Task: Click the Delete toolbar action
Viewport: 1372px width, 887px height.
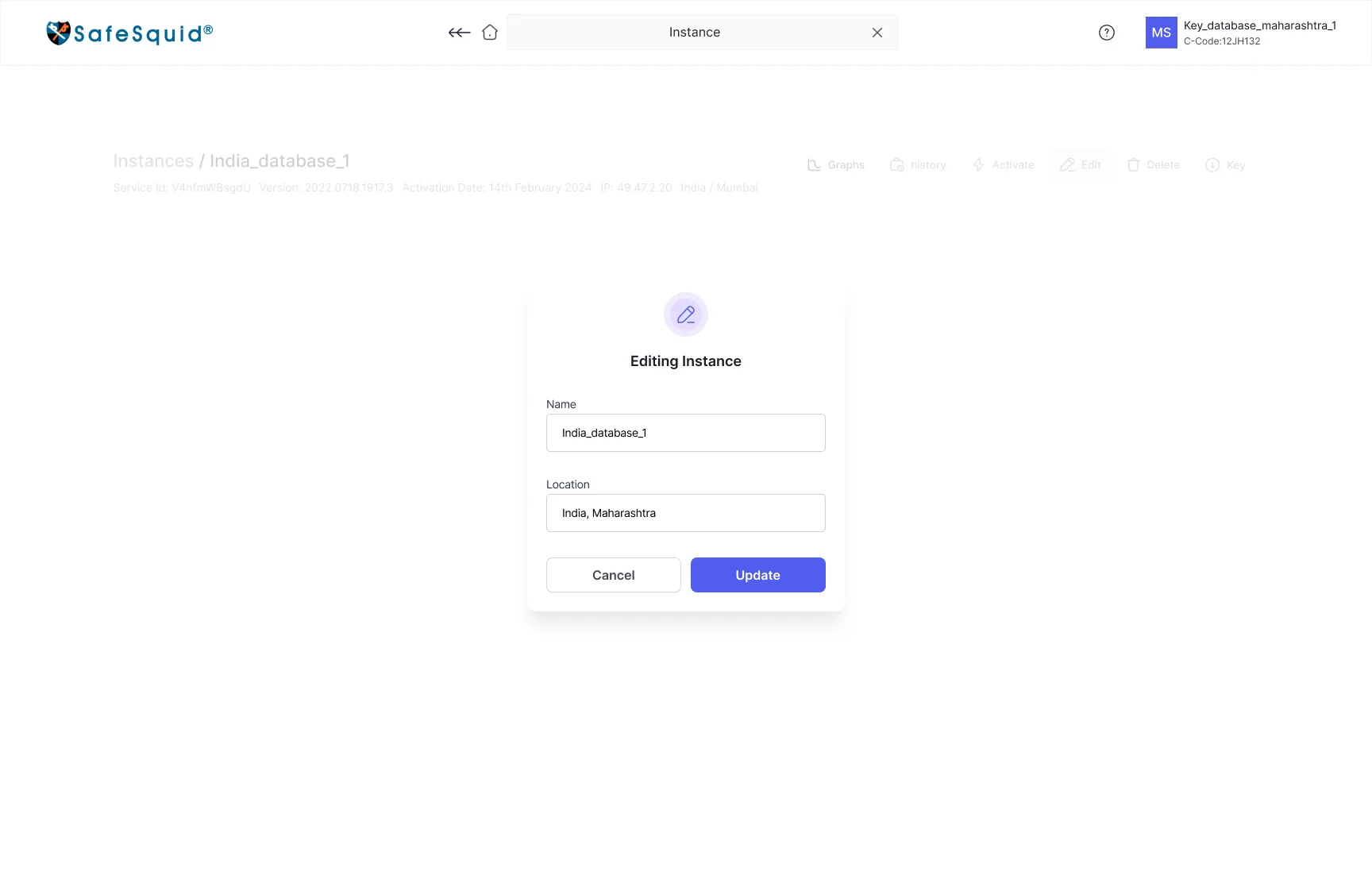Action: tap(1153, 165)
